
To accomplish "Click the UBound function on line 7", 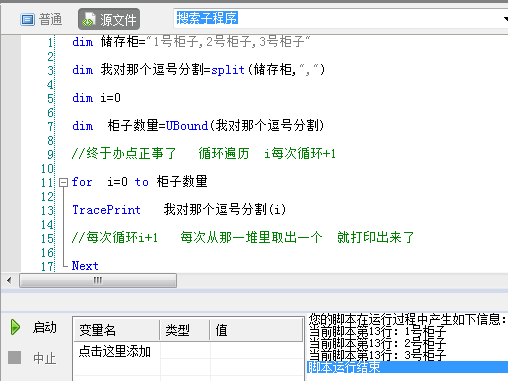I will 187,126.
